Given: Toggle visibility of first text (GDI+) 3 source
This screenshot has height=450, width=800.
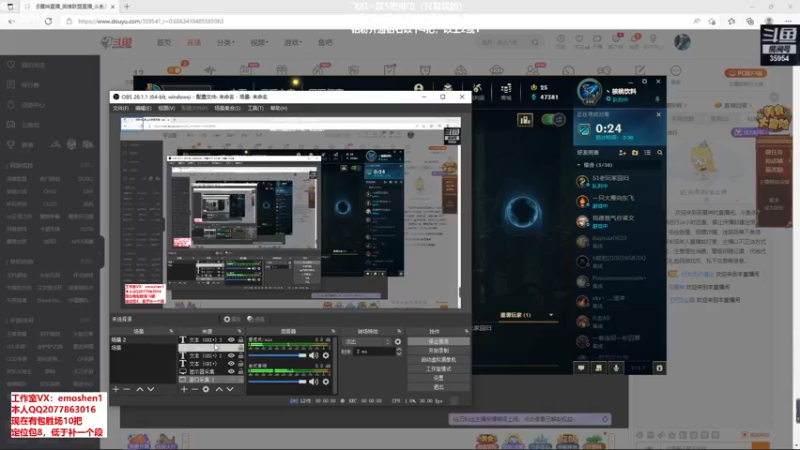Looking at the screenshot, I should [x=231, y=340].
